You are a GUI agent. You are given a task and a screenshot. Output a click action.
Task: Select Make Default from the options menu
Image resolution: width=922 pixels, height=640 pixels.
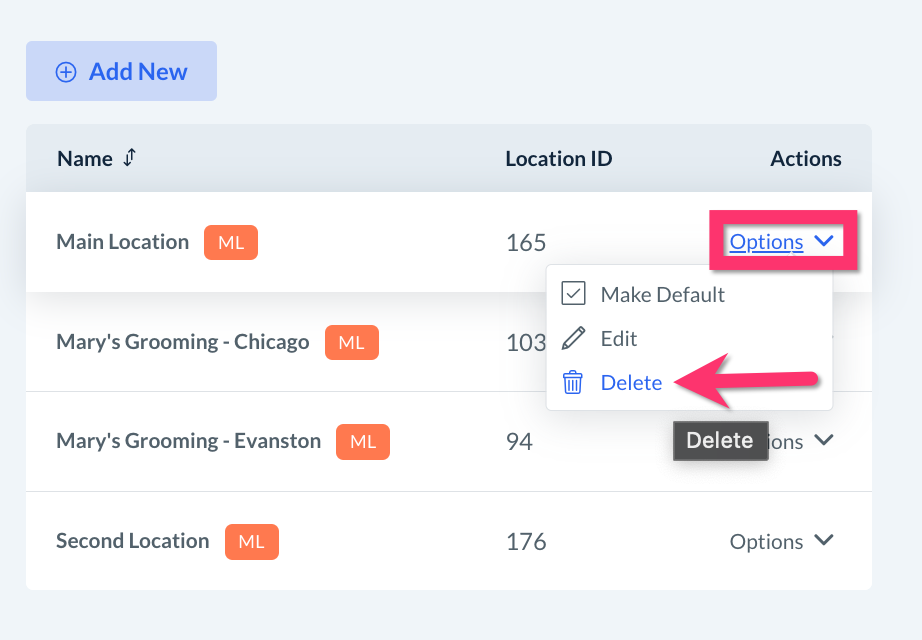click(x=662, y=294)
